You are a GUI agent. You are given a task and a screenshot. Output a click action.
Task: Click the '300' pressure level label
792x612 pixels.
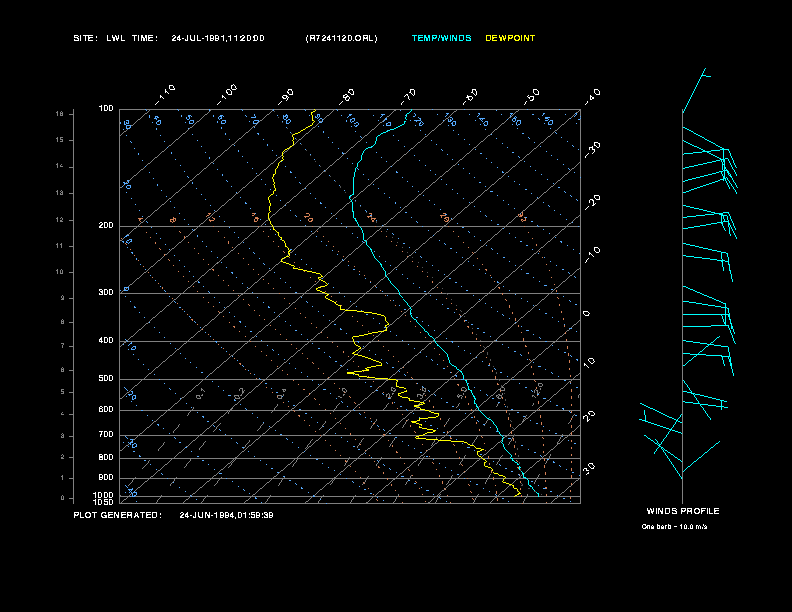(x=106, y=293)
